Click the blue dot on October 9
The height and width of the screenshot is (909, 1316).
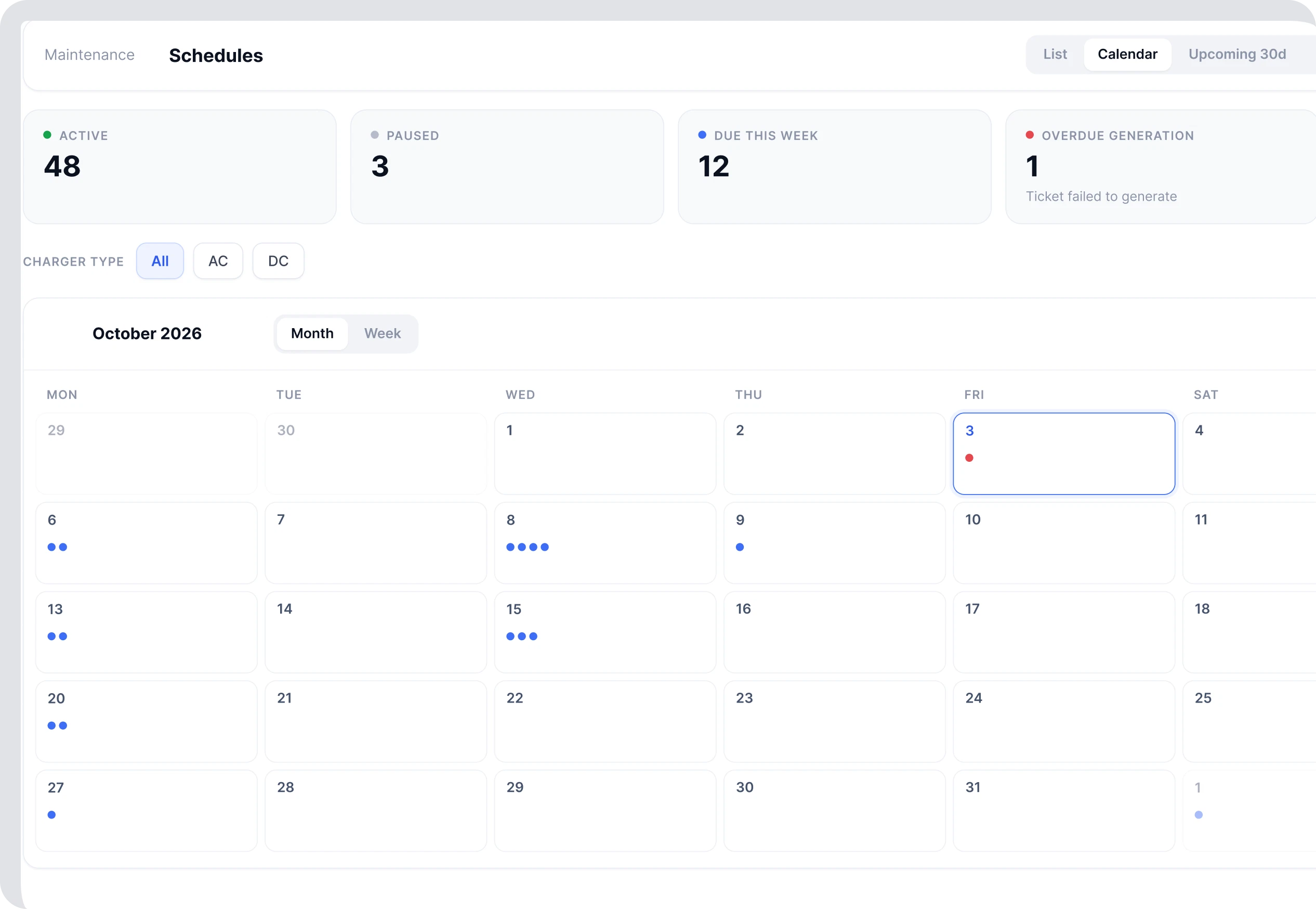[x=740, y=547]
